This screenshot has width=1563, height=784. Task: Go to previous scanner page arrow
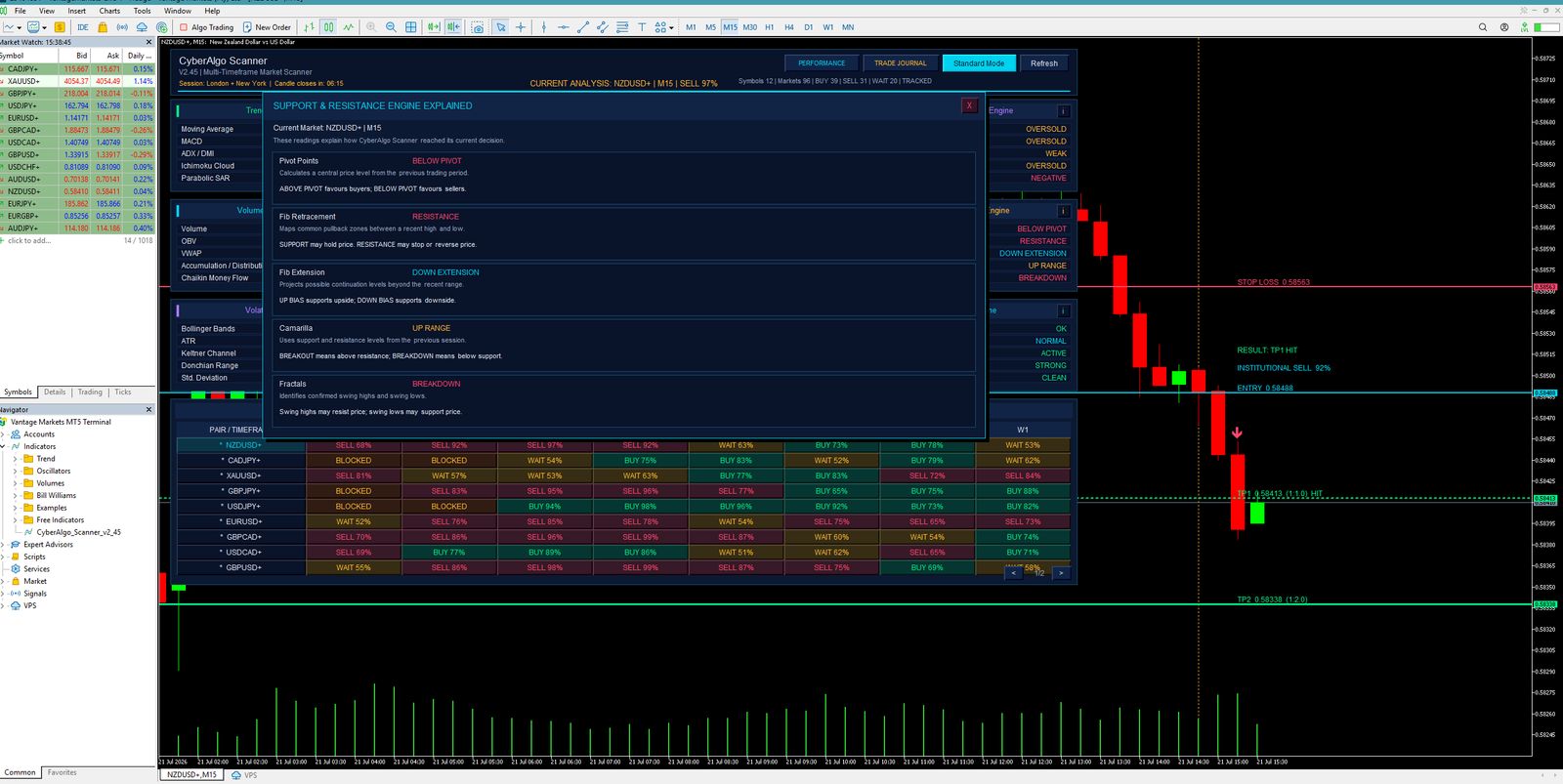pos(1014,573)
